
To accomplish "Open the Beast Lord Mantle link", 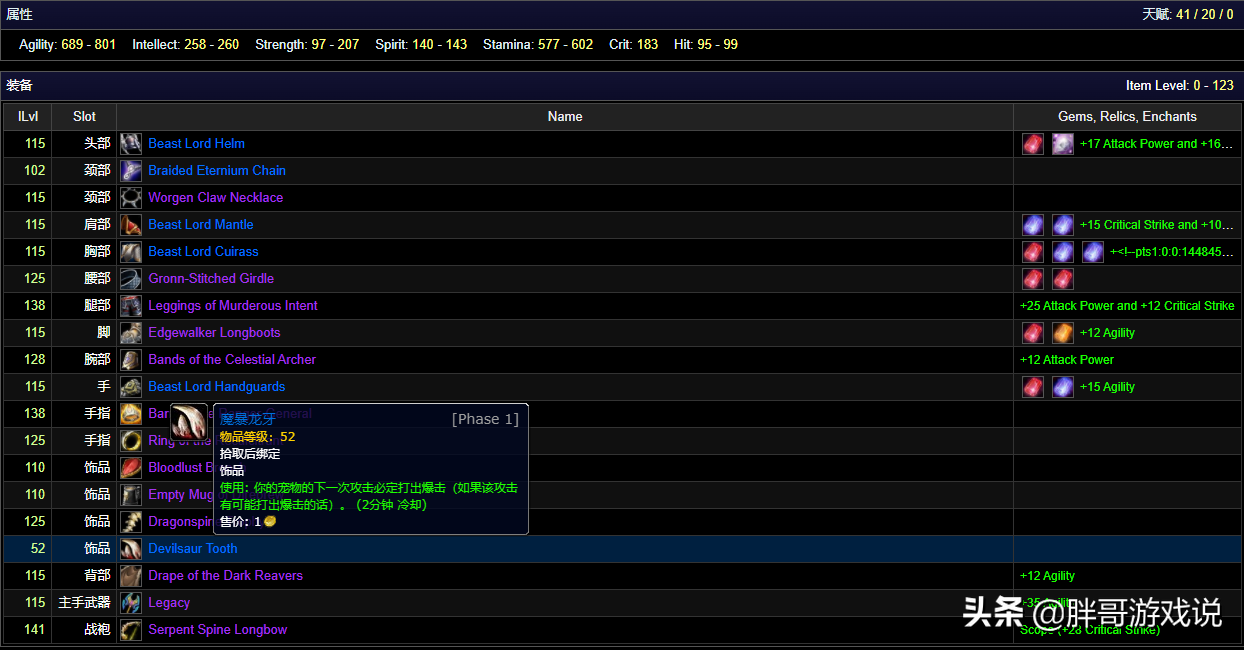I will [x=201, y=225].
